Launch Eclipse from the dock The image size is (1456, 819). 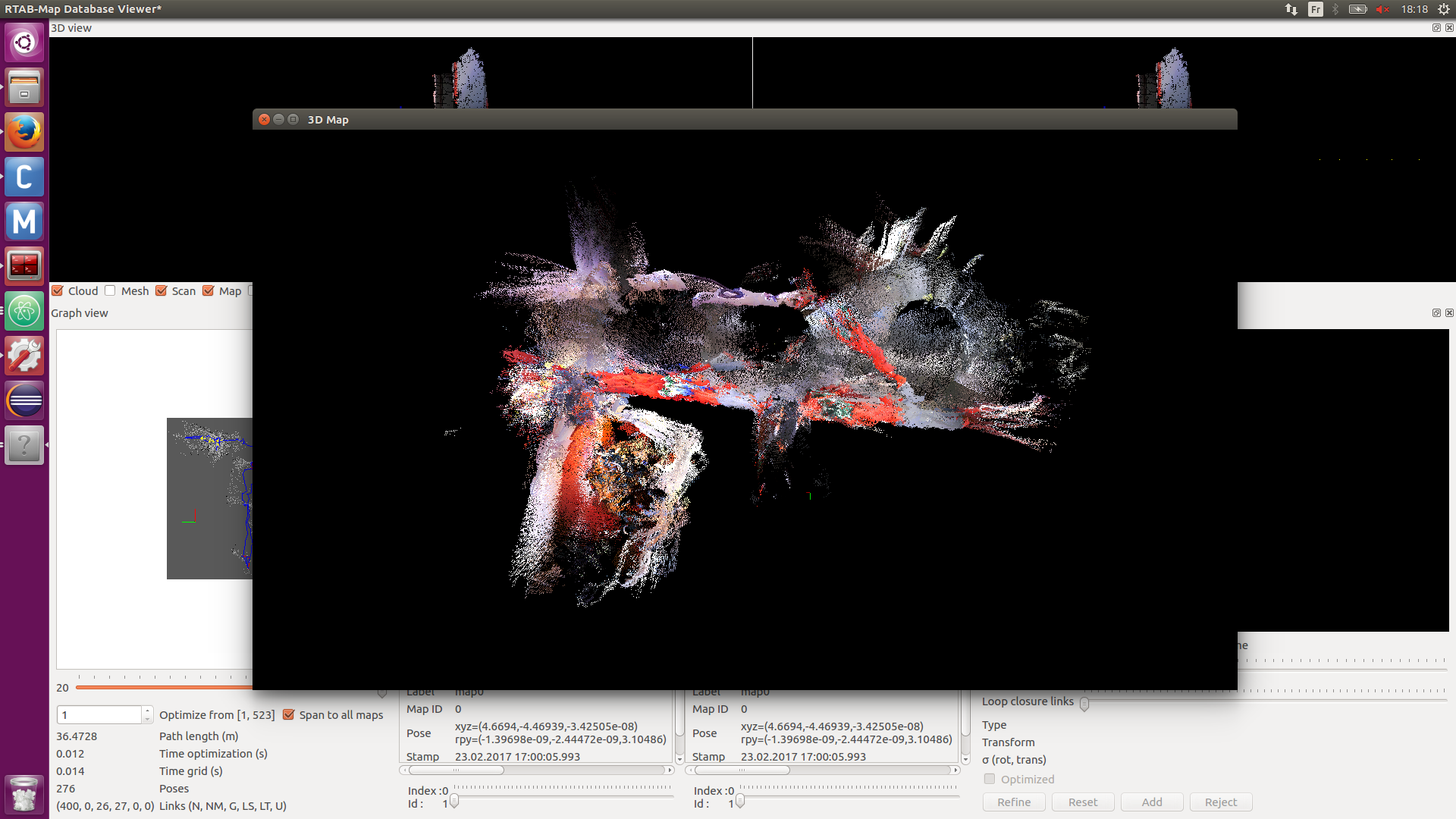tap(24, 400)
